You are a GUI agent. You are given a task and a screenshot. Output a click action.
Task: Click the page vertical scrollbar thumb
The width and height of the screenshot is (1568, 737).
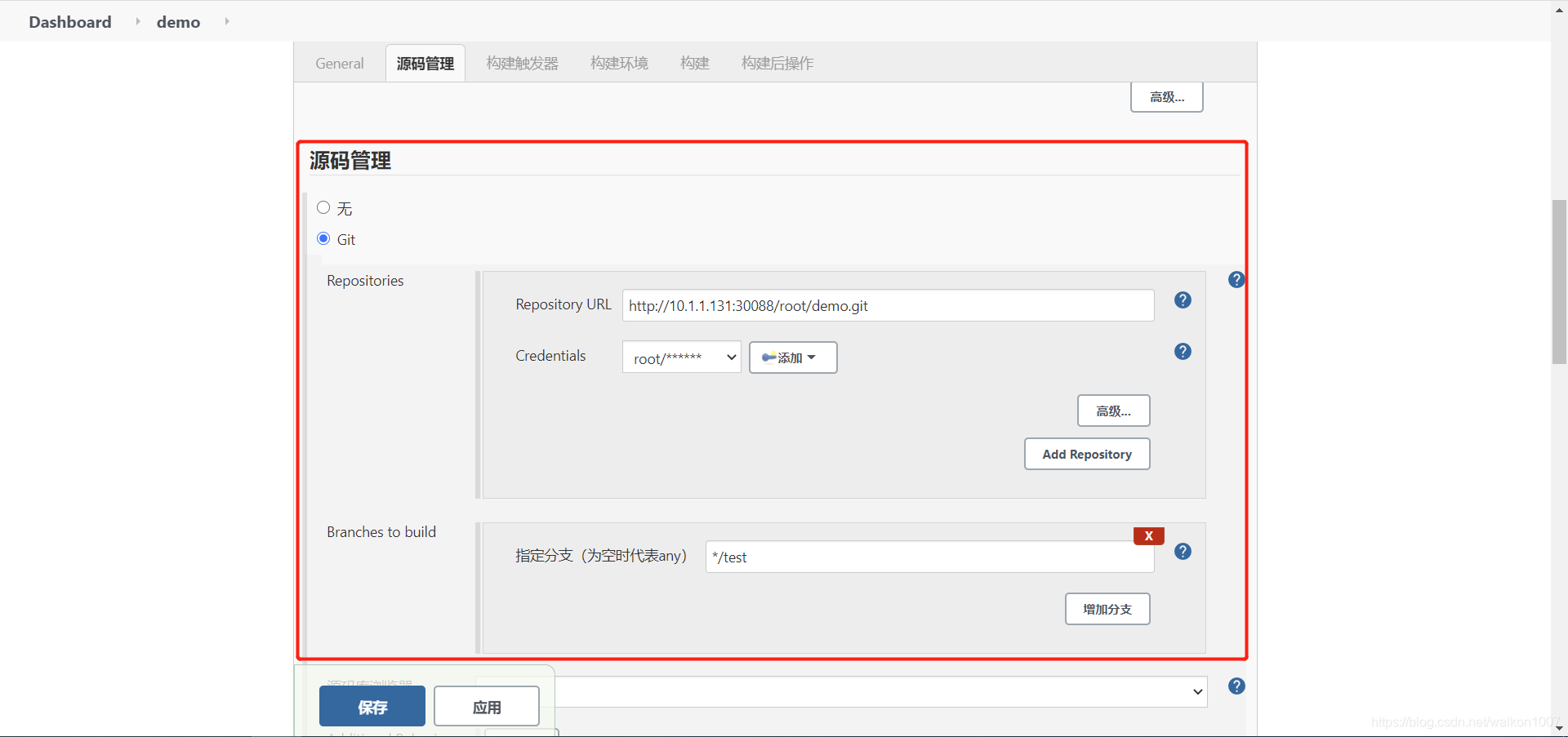tap(1559, 282)
